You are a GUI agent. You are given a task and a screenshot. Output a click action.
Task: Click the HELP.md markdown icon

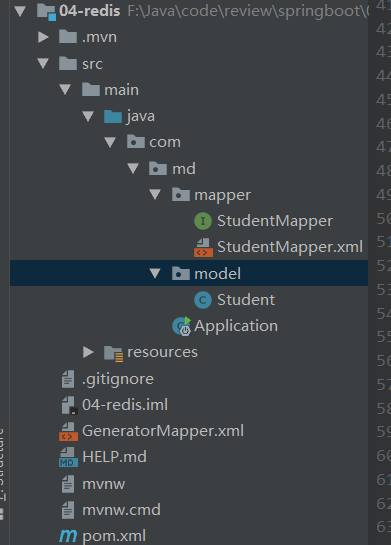[x=68, y=457]
